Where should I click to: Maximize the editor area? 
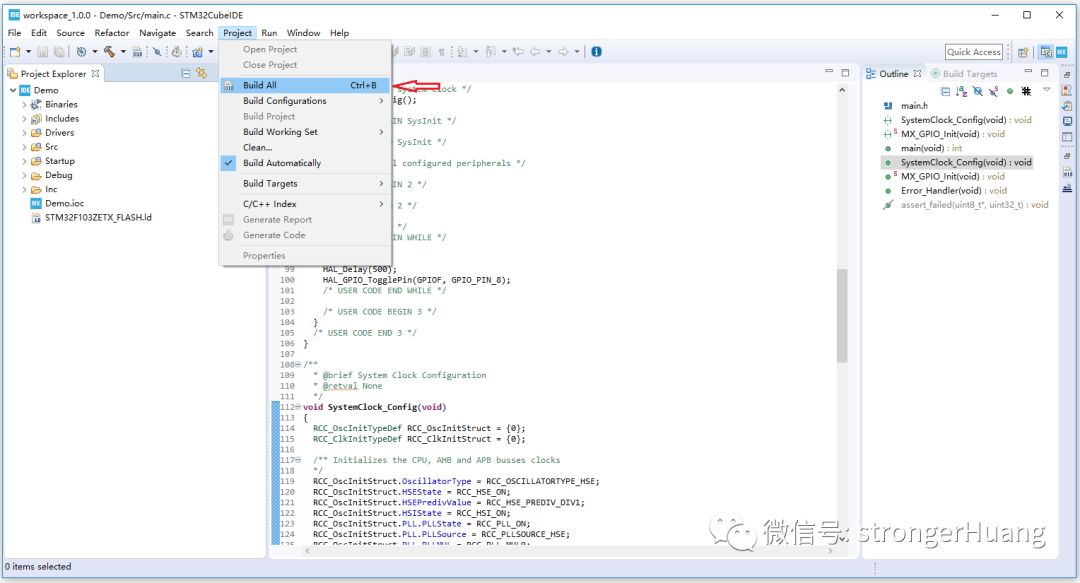[845, 72]
